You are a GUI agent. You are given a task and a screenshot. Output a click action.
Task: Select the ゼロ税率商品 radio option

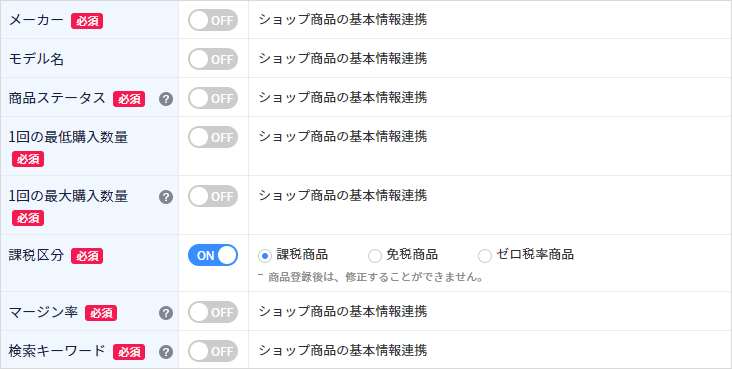(x=485, y=255)
